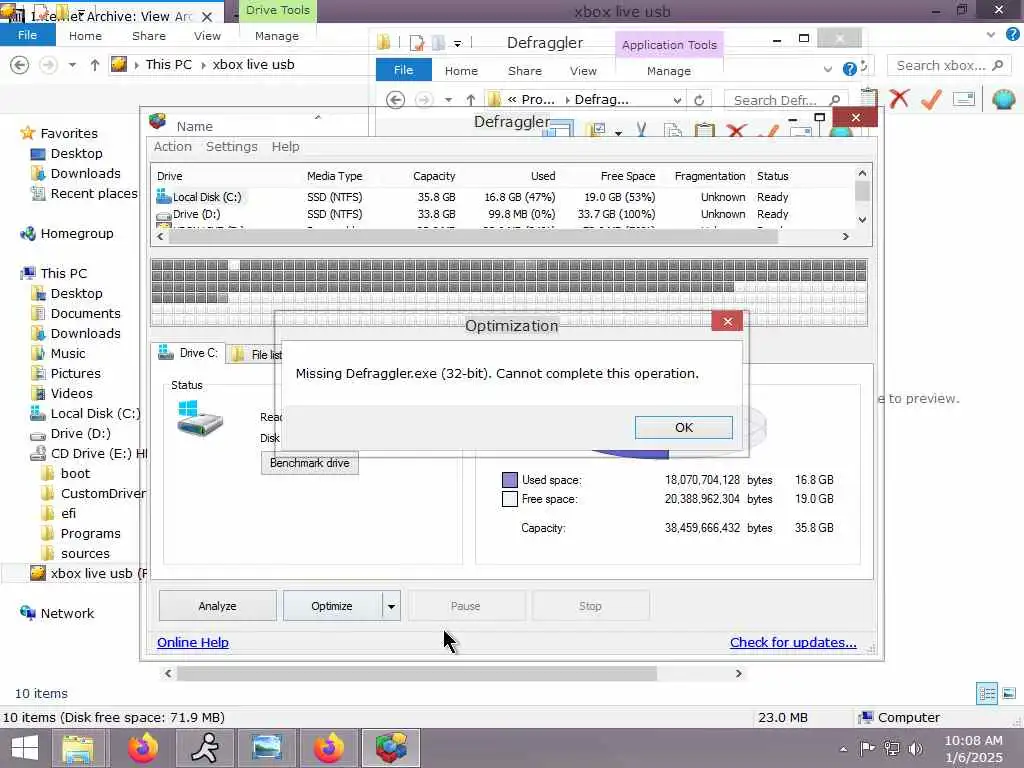Click the red X delete icon at right
The height and width of the screenshot is (768, 1024).
point(899,99)
